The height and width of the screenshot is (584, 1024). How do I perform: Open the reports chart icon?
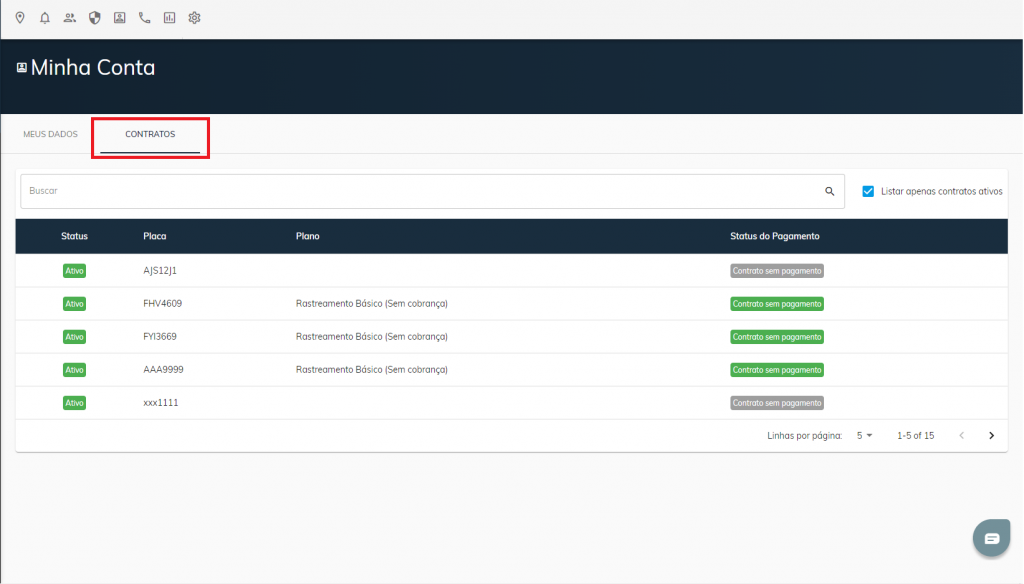point(169,18)
